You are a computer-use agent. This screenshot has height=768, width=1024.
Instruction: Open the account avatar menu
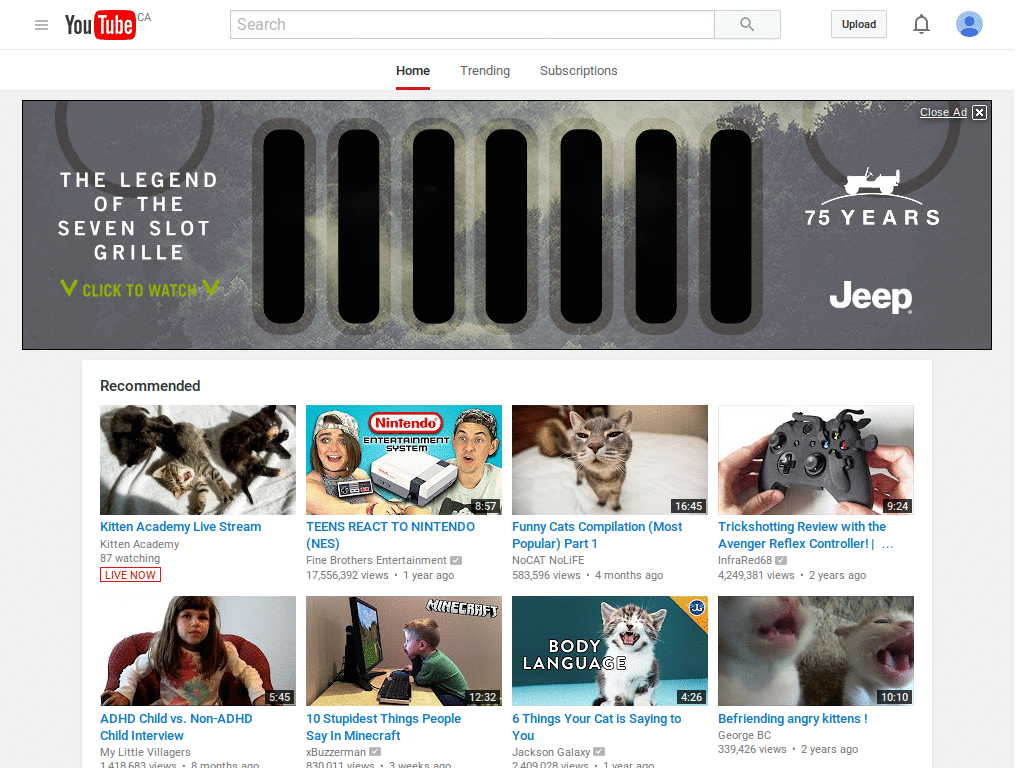click(969, 24)
